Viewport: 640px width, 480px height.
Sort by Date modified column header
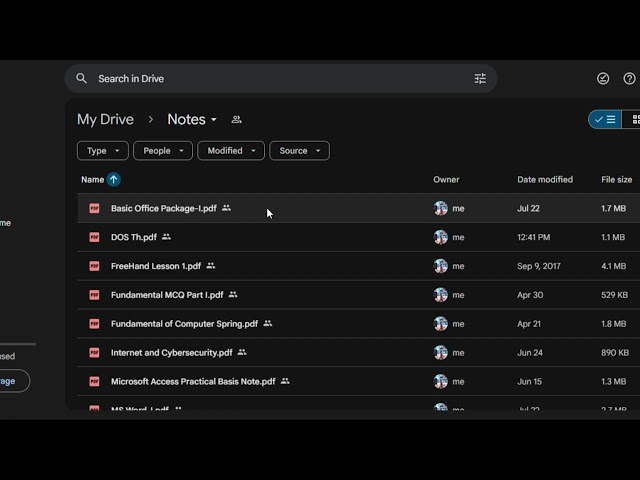[545, 180]
